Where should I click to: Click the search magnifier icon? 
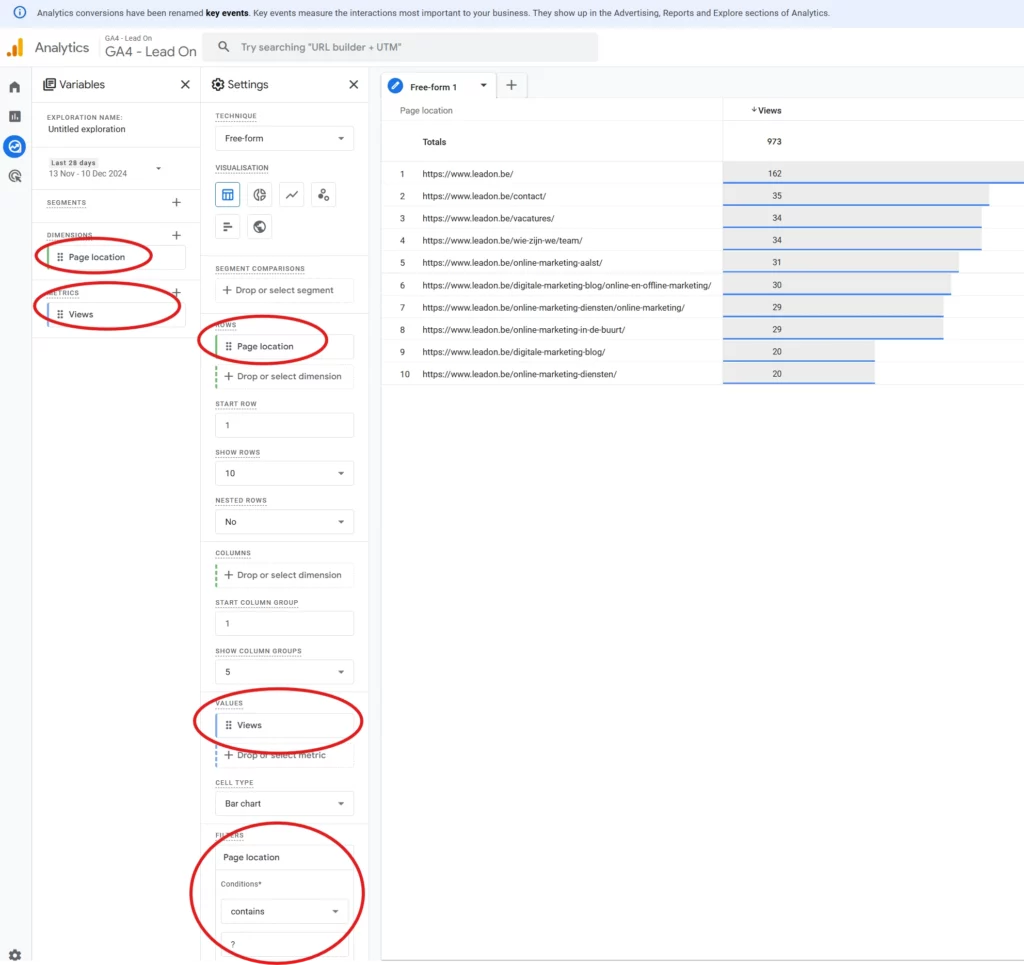223,47
